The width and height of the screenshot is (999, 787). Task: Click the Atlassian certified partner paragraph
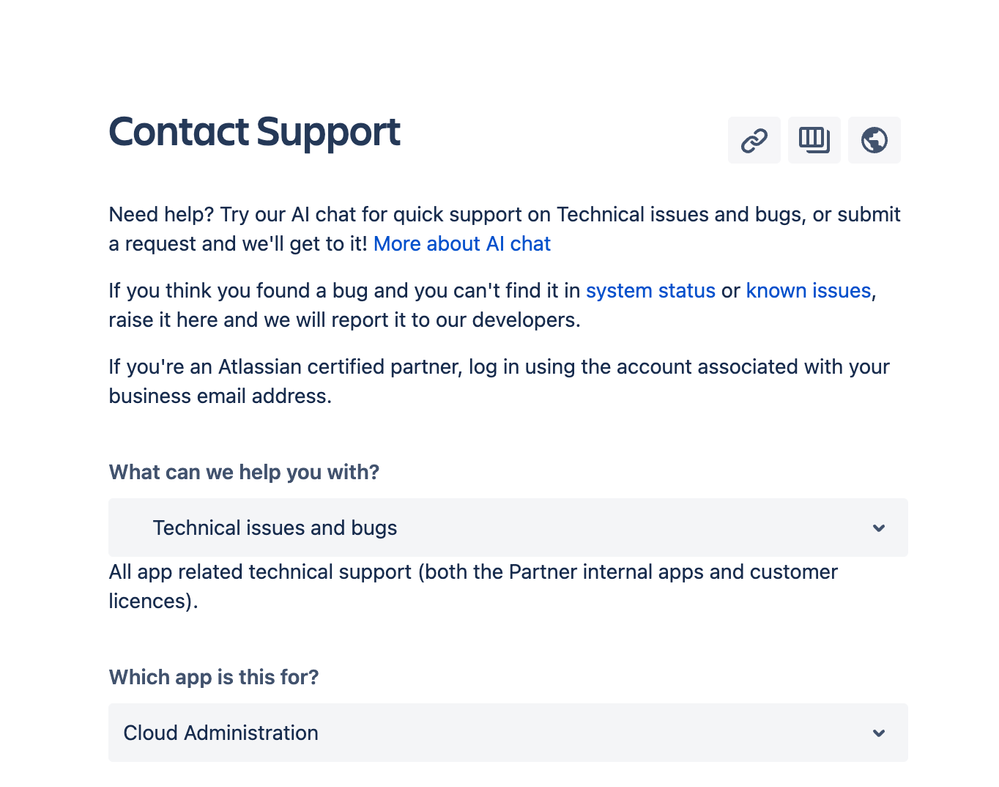point(498,367)
